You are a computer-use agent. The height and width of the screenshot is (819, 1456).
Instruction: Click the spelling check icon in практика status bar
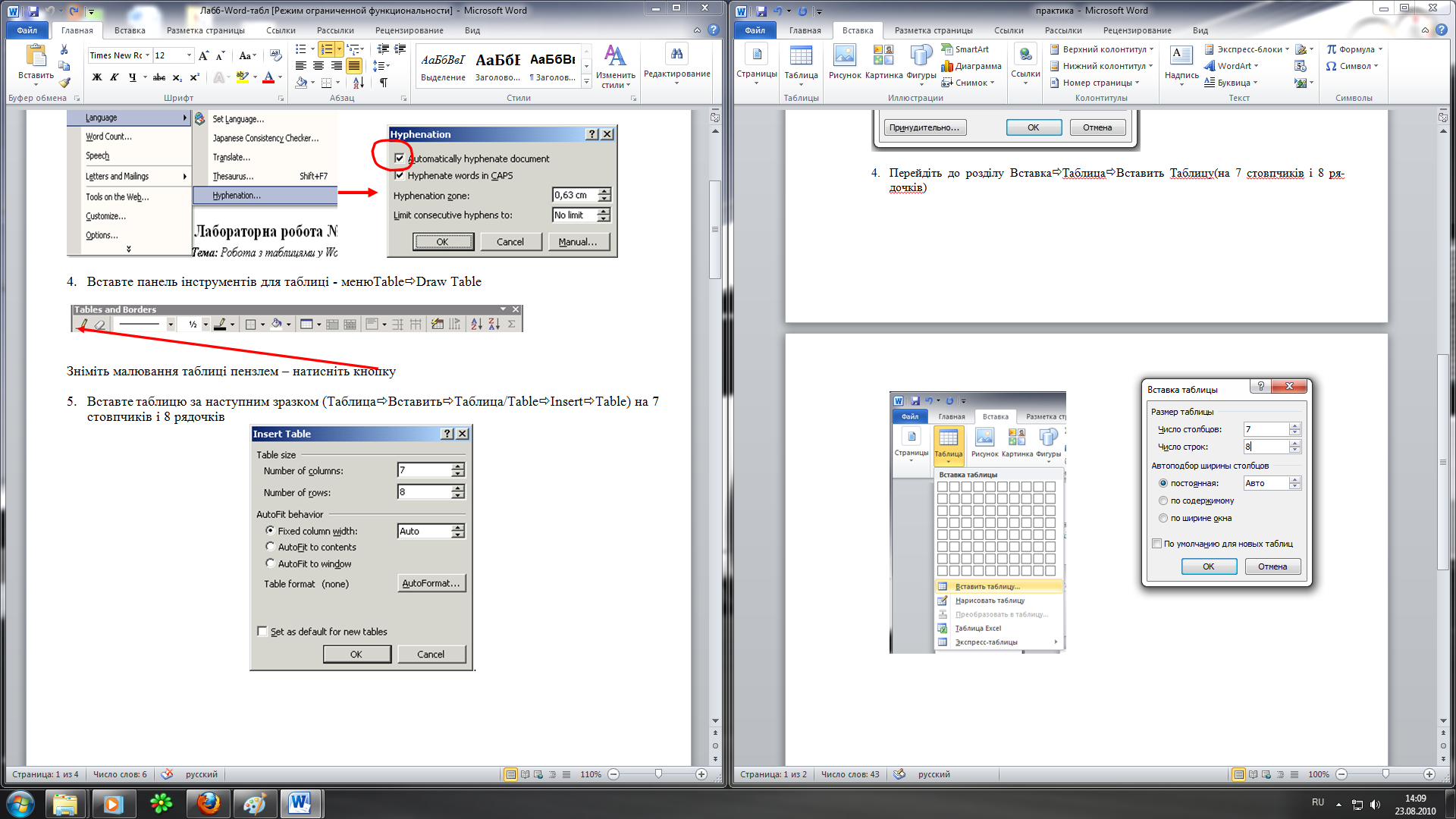click(x=899, y=774)
